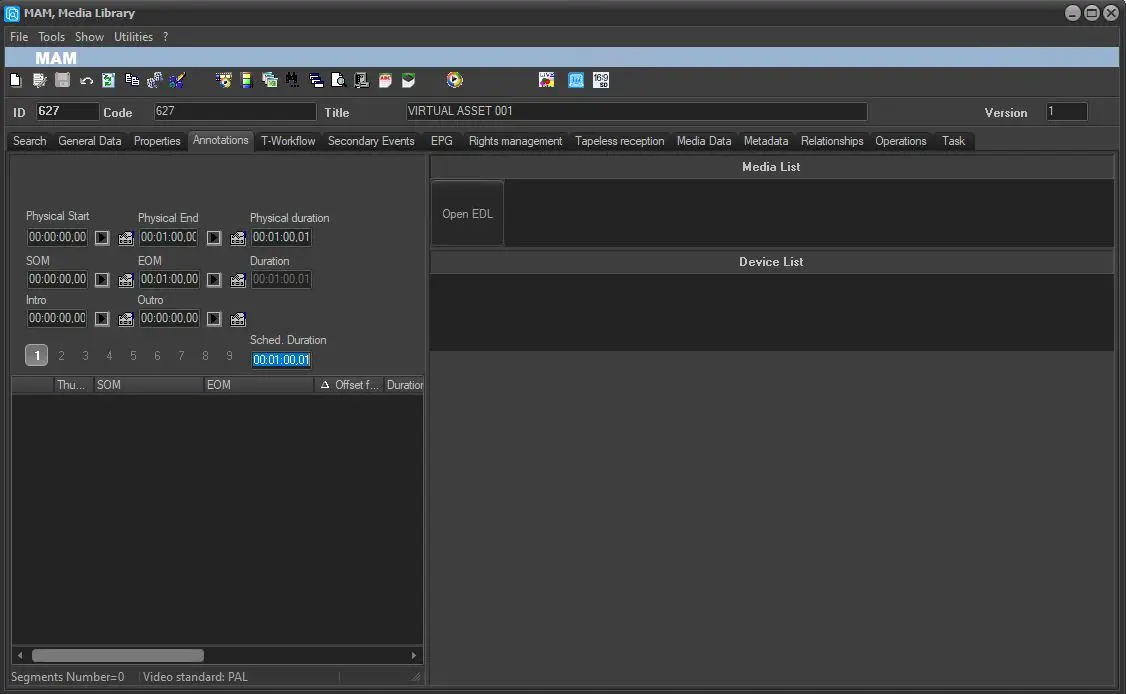Click the Undo arrow toolbar icon
The height and width of the screenshot is (694, 1126).
click(x=86, y=80)
